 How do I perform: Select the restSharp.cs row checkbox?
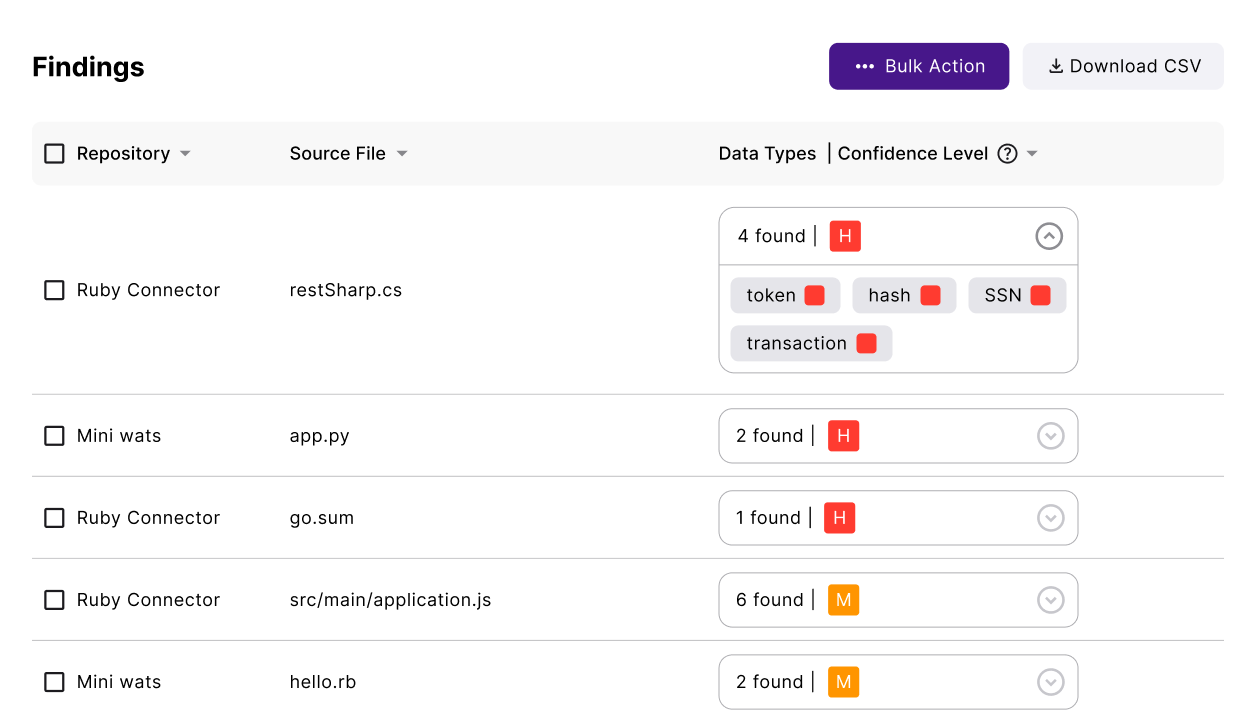[x=54, y=290]
